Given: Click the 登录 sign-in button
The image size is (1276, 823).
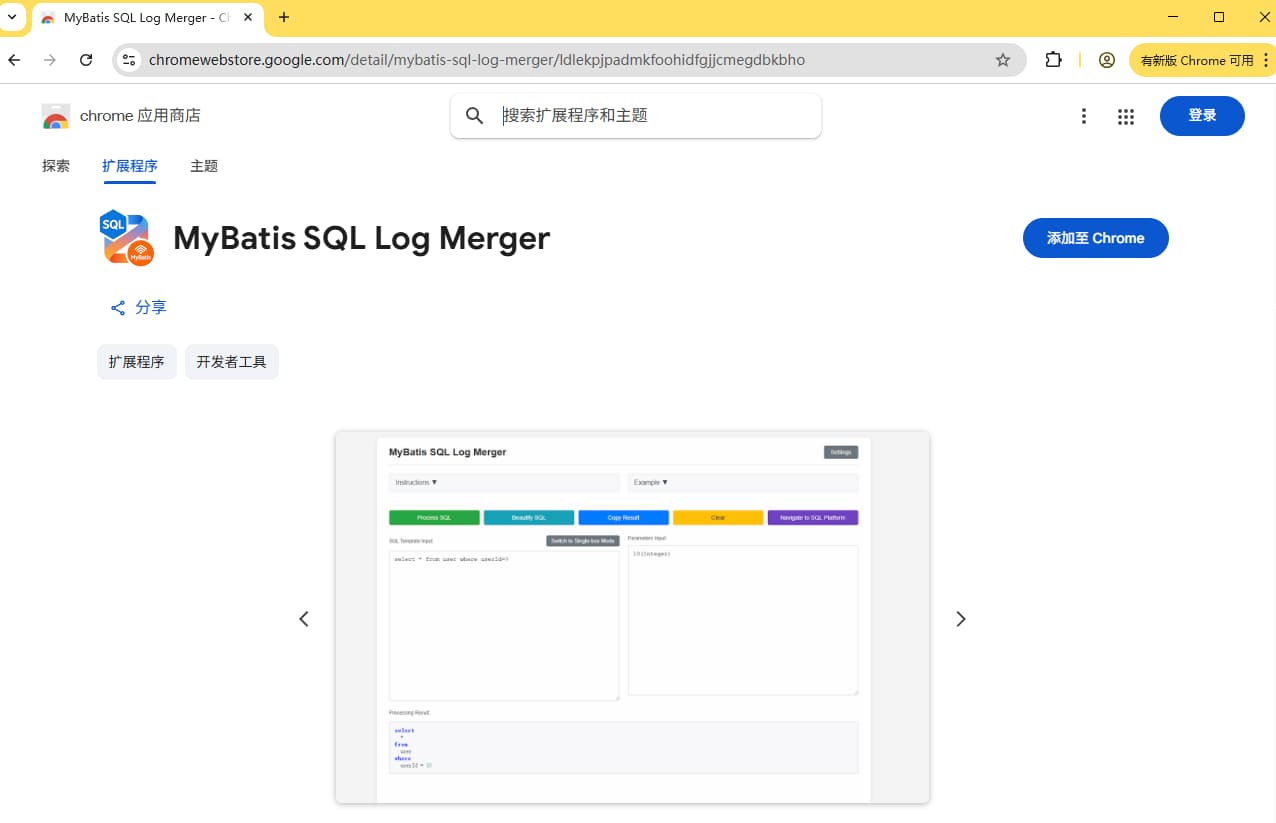Looking at the screenshot, I should 1202,116.
